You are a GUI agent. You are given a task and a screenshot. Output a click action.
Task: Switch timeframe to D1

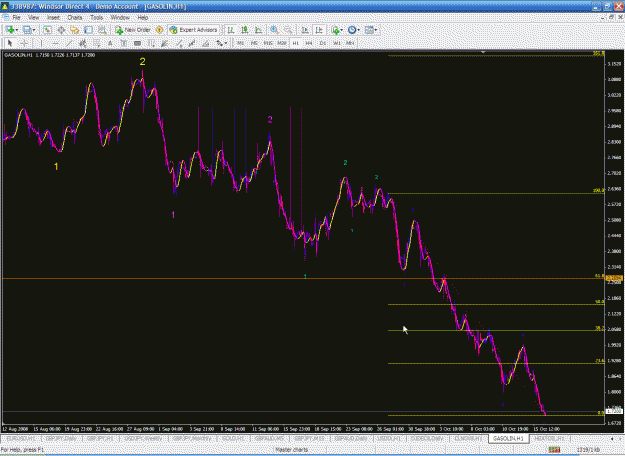coord(323,43)
